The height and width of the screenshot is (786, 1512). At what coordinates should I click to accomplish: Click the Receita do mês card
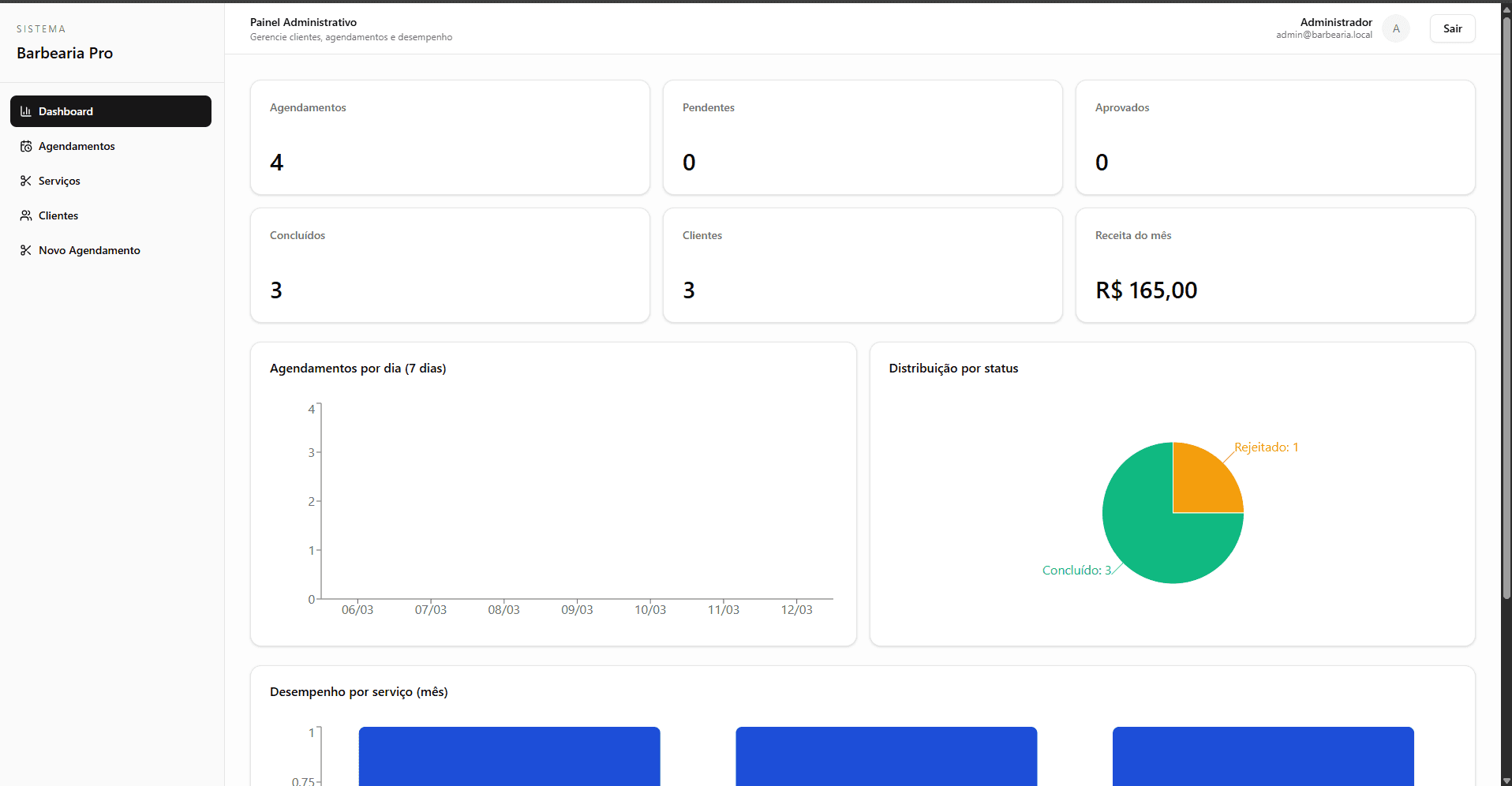click(1274, 265)
